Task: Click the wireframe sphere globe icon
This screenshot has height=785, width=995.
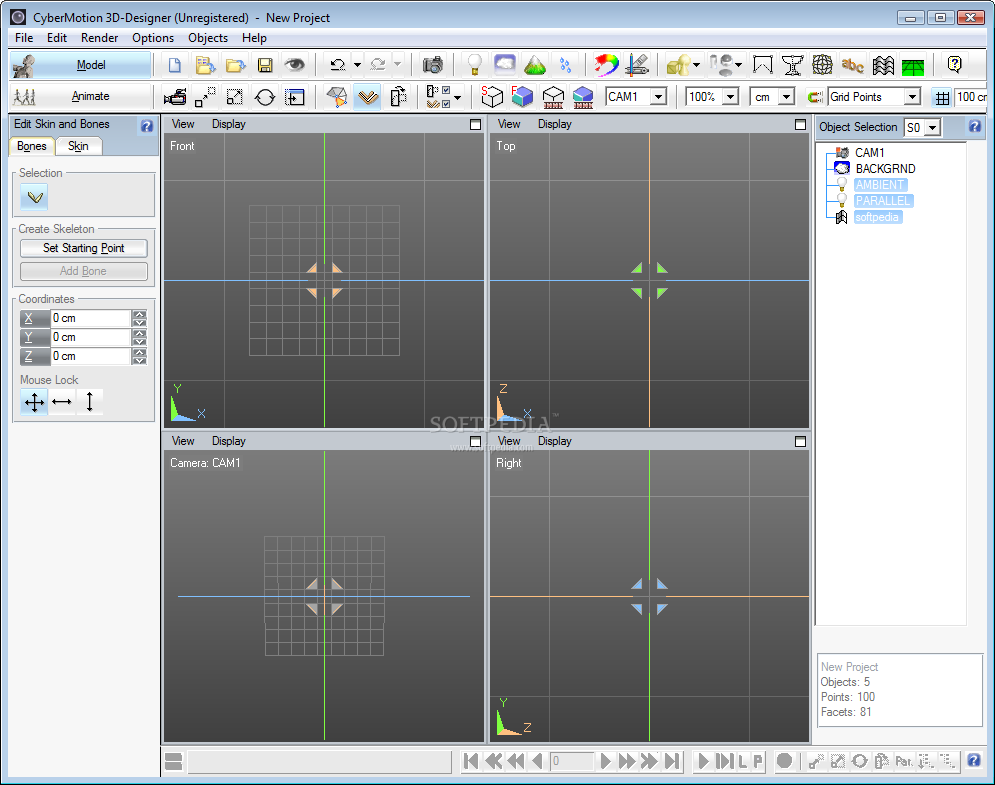Action: 822,65
